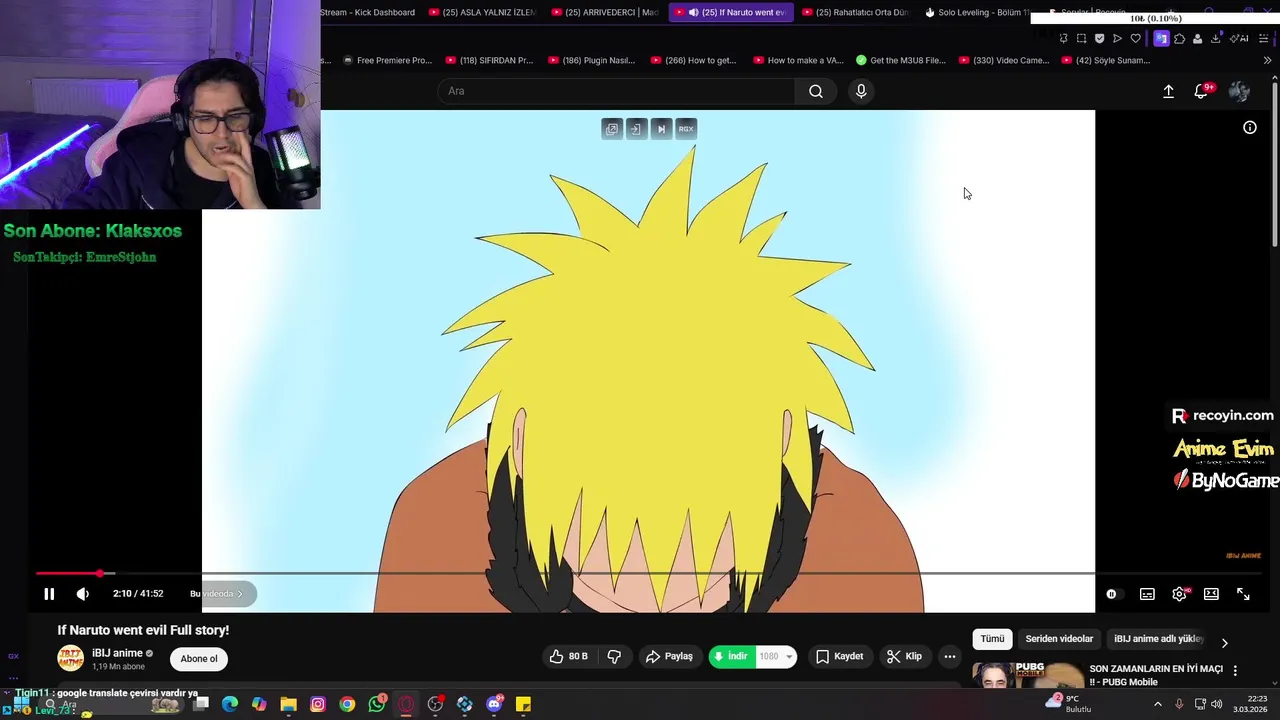Open PUBG Mobile recommended video thumbnail
The image size is (1280, 720).
[1028, 675]
